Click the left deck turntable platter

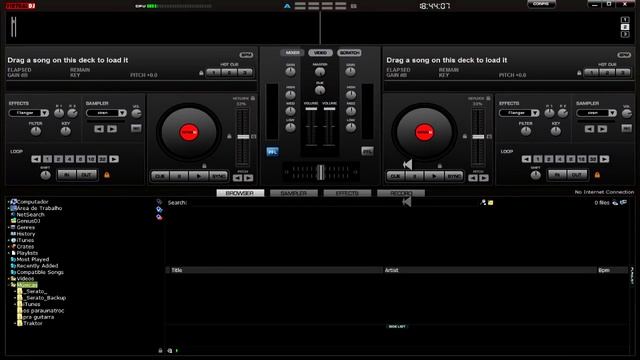[189, 132]
